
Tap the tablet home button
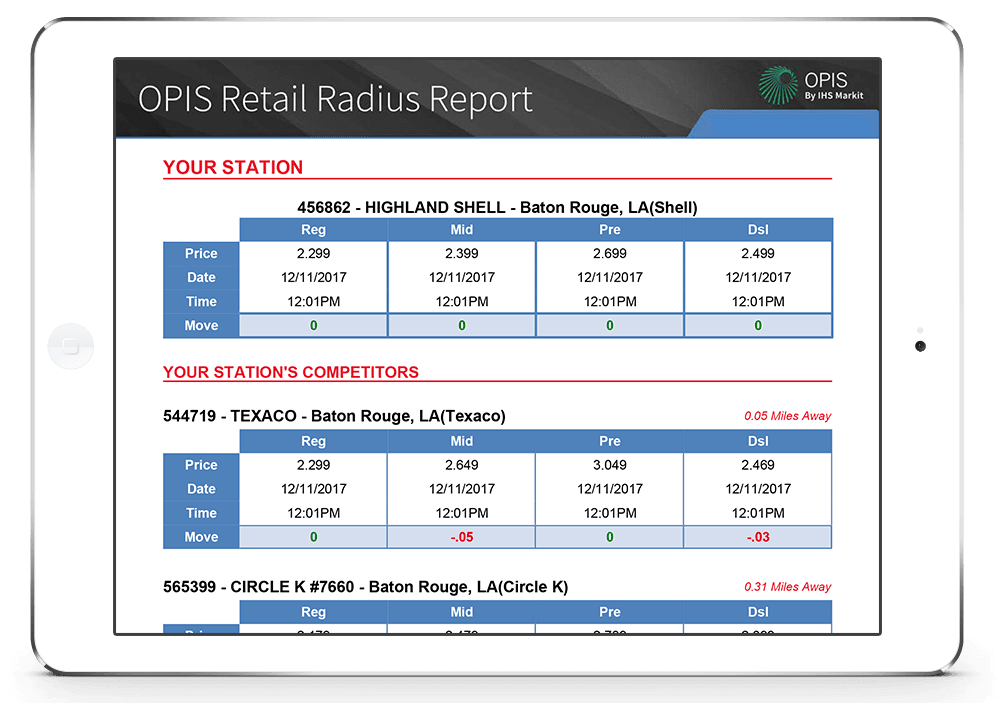click(x=71, y=346)
